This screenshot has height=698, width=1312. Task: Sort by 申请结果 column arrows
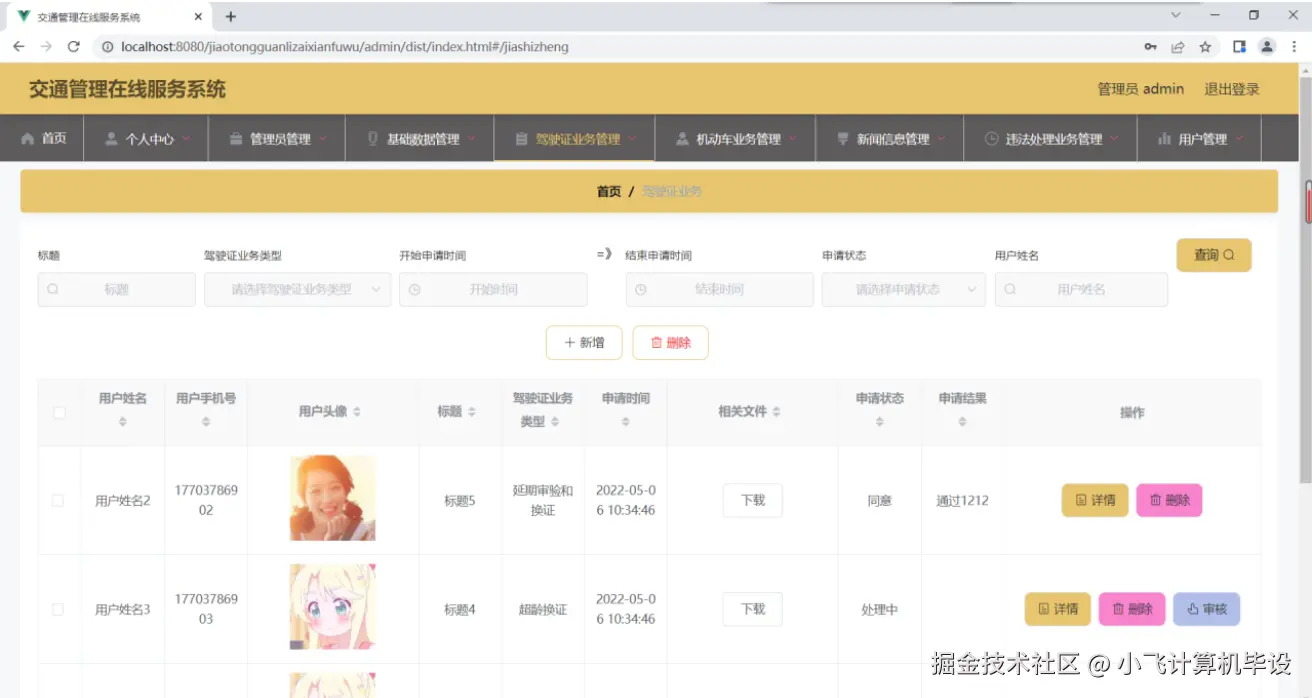tap(963, 422)
